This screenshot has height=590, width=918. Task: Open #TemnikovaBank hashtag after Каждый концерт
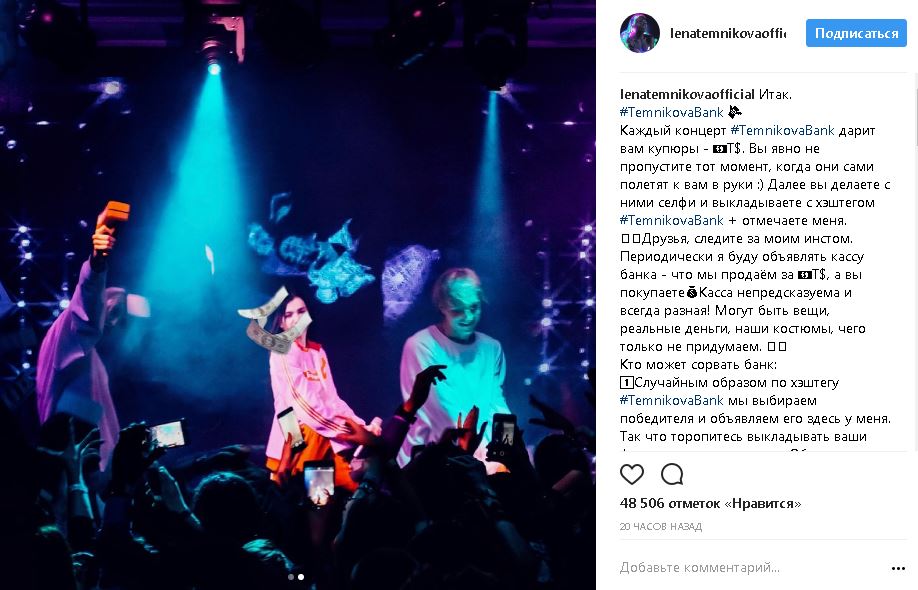[782, 131]
